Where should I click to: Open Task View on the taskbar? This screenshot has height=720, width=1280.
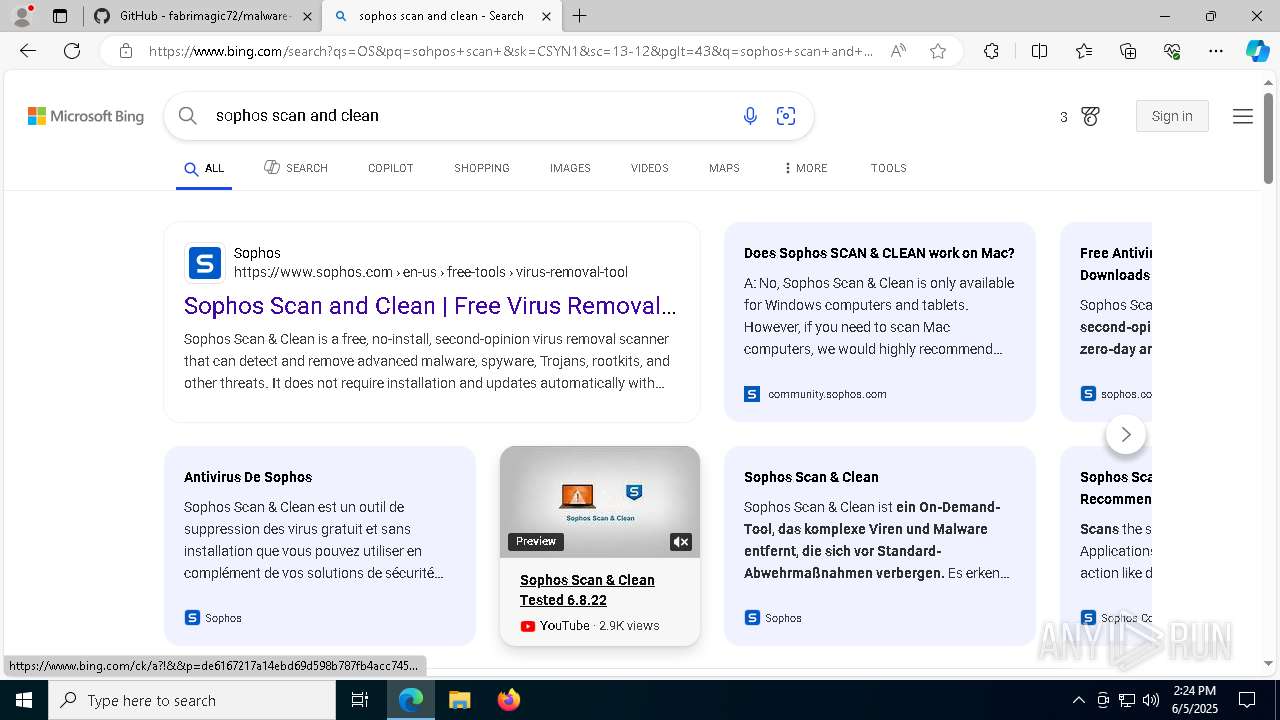360,700
